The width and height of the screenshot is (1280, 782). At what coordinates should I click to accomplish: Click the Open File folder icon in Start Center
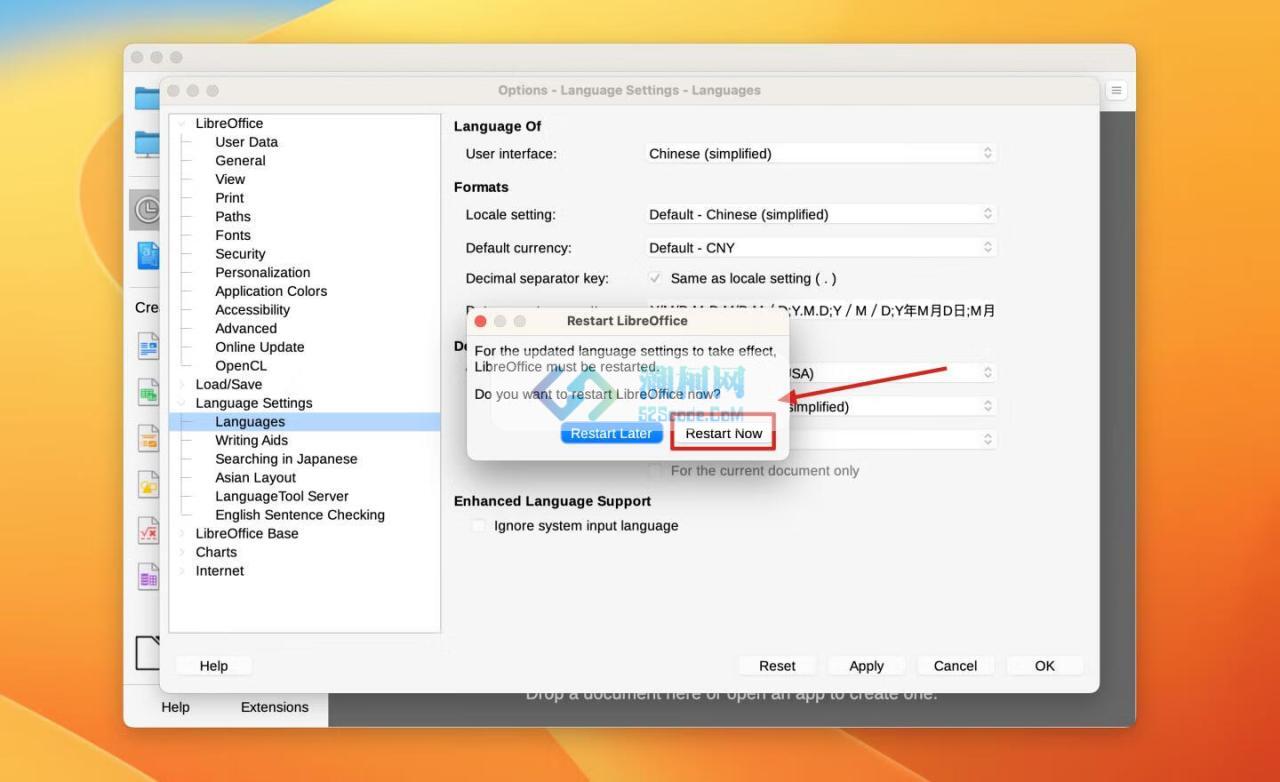click(x=147, y=97)
